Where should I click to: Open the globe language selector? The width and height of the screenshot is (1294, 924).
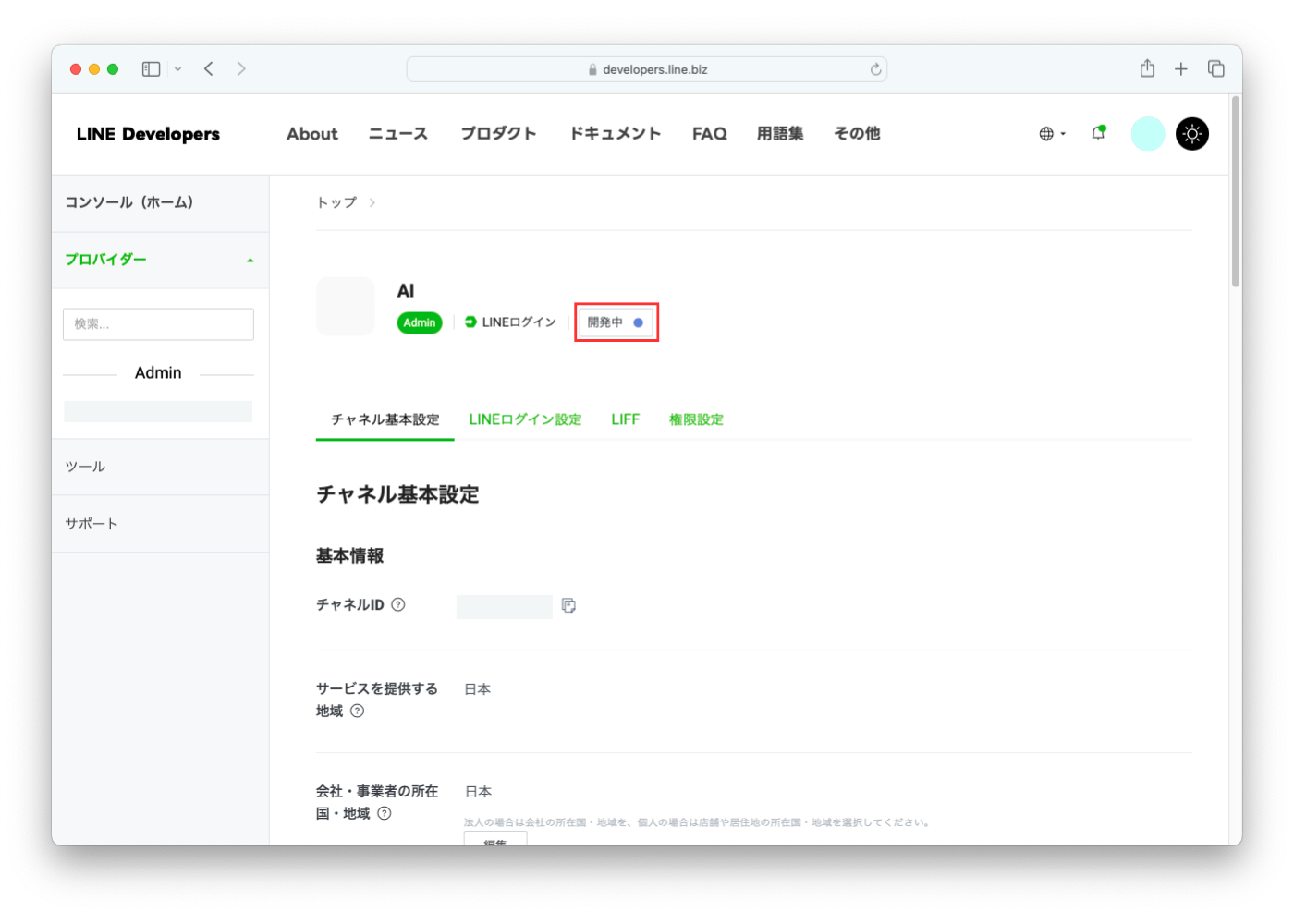click(1052, 134)
